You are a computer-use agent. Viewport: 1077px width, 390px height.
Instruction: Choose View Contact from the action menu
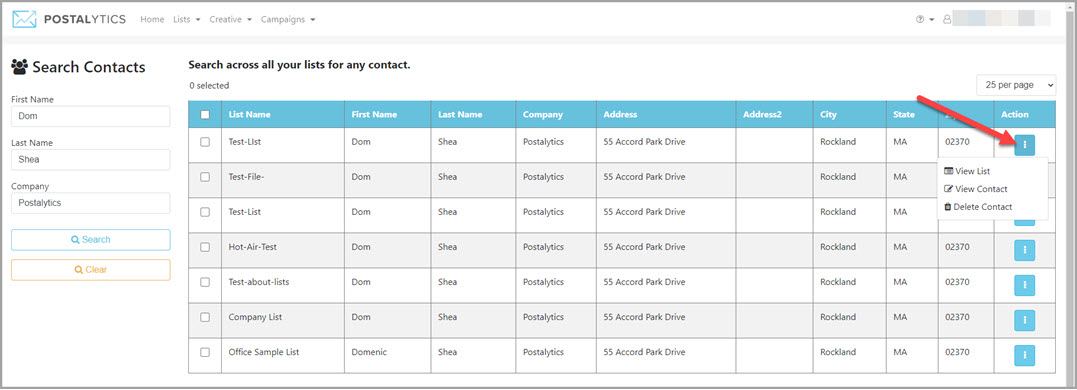pyautogui.click(x=976, y=189)
